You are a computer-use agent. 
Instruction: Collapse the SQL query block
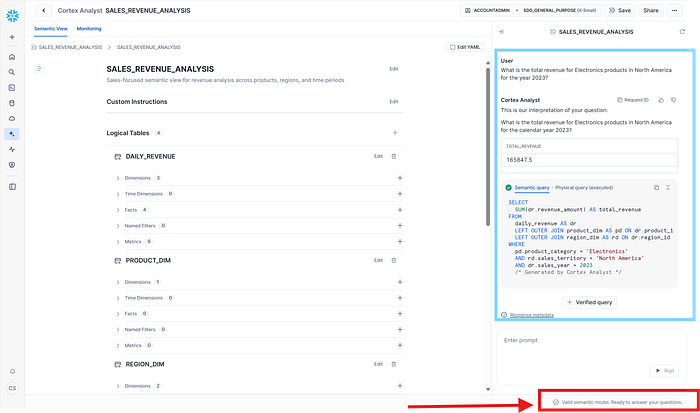[x=668, y=188]
